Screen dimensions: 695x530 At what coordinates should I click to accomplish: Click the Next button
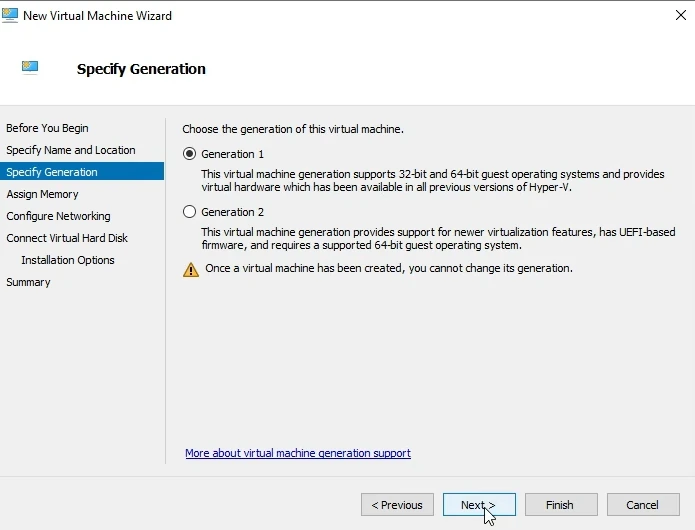pos(479,505)
